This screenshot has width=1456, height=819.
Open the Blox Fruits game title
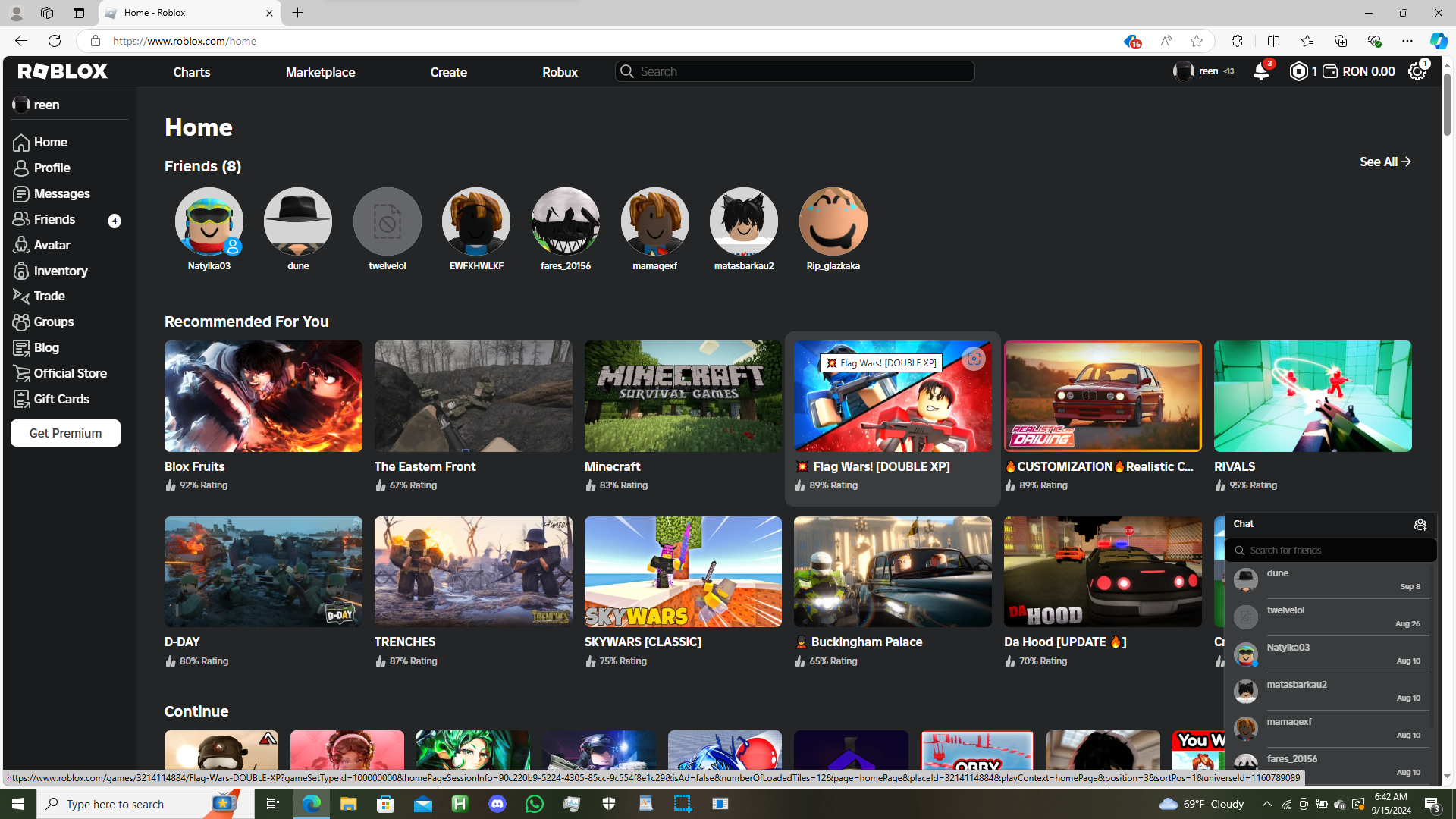(x=195, y=466)
